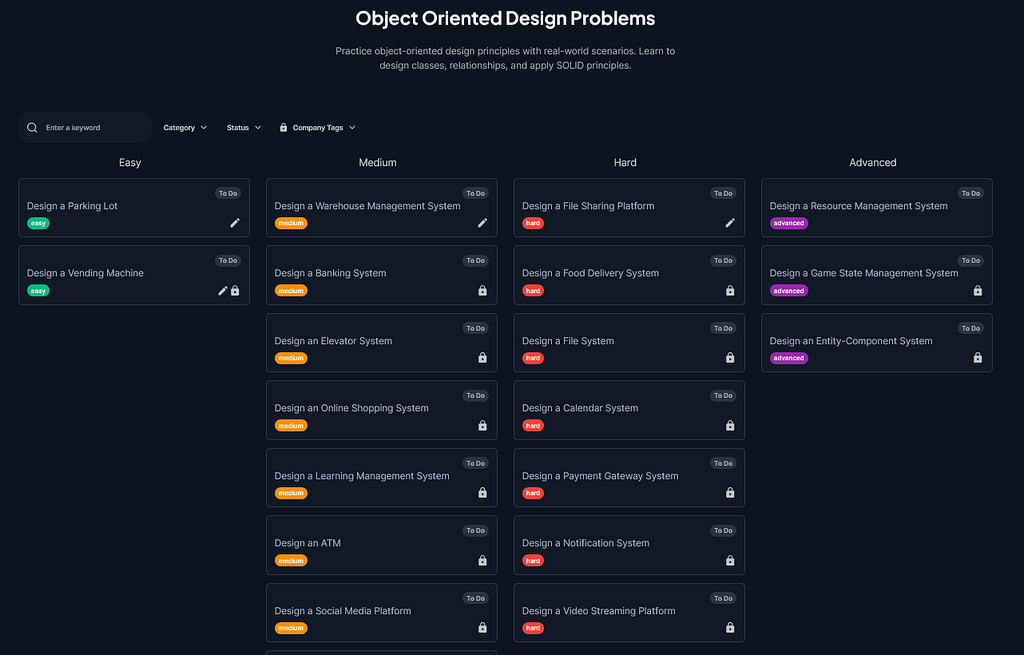
Task: Select the Design a Food Delivery System title
Action: click(x=590, y=273)
